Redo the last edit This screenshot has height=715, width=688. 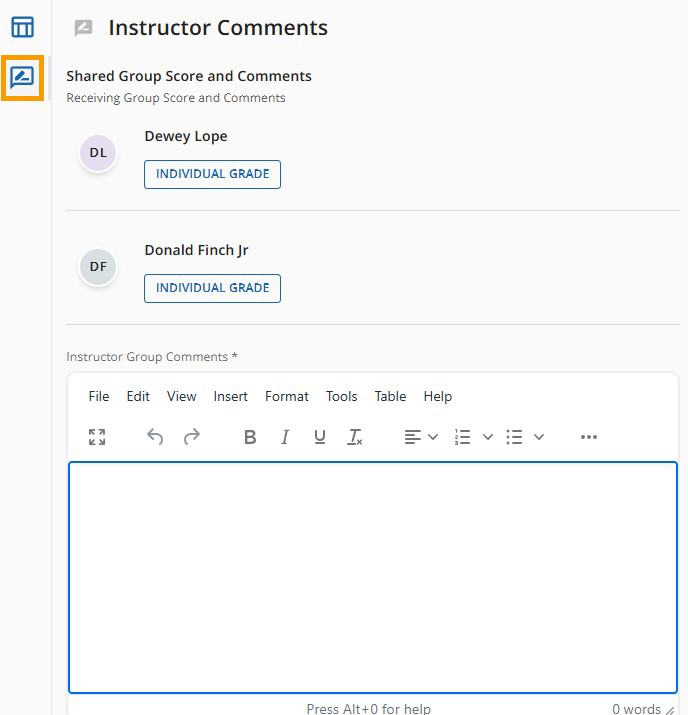(x=191, y=437)
